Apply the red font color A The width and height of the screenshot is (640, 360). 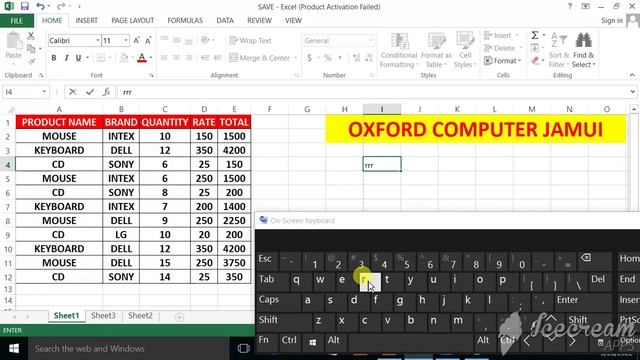click(142, 58)
